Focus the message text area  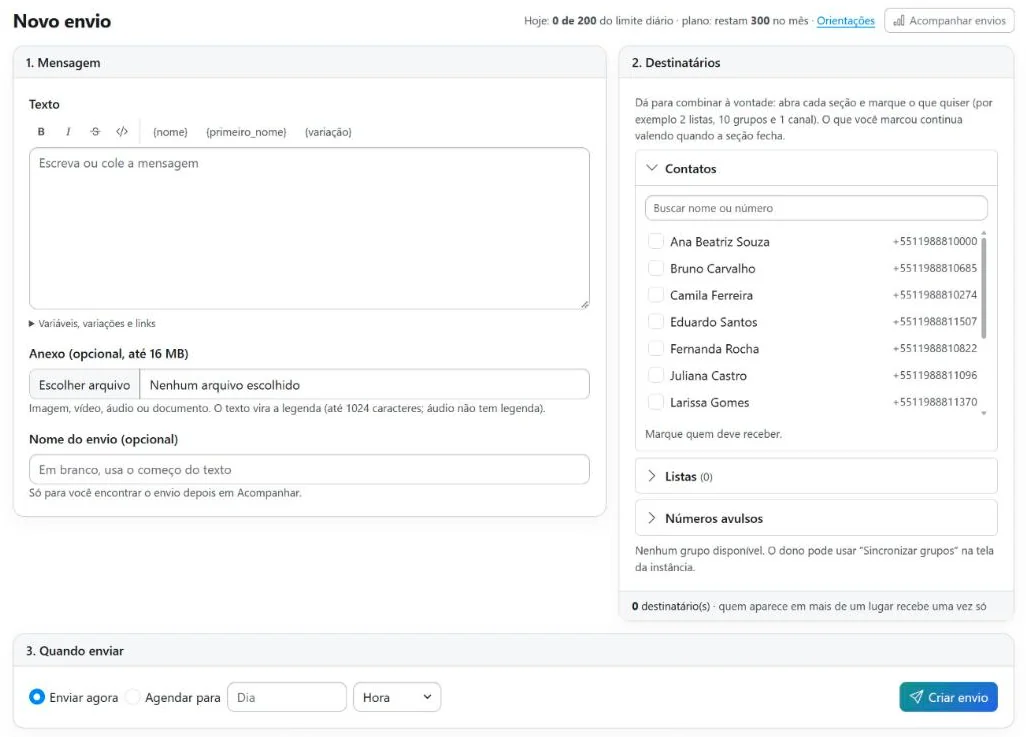[309, 228]
